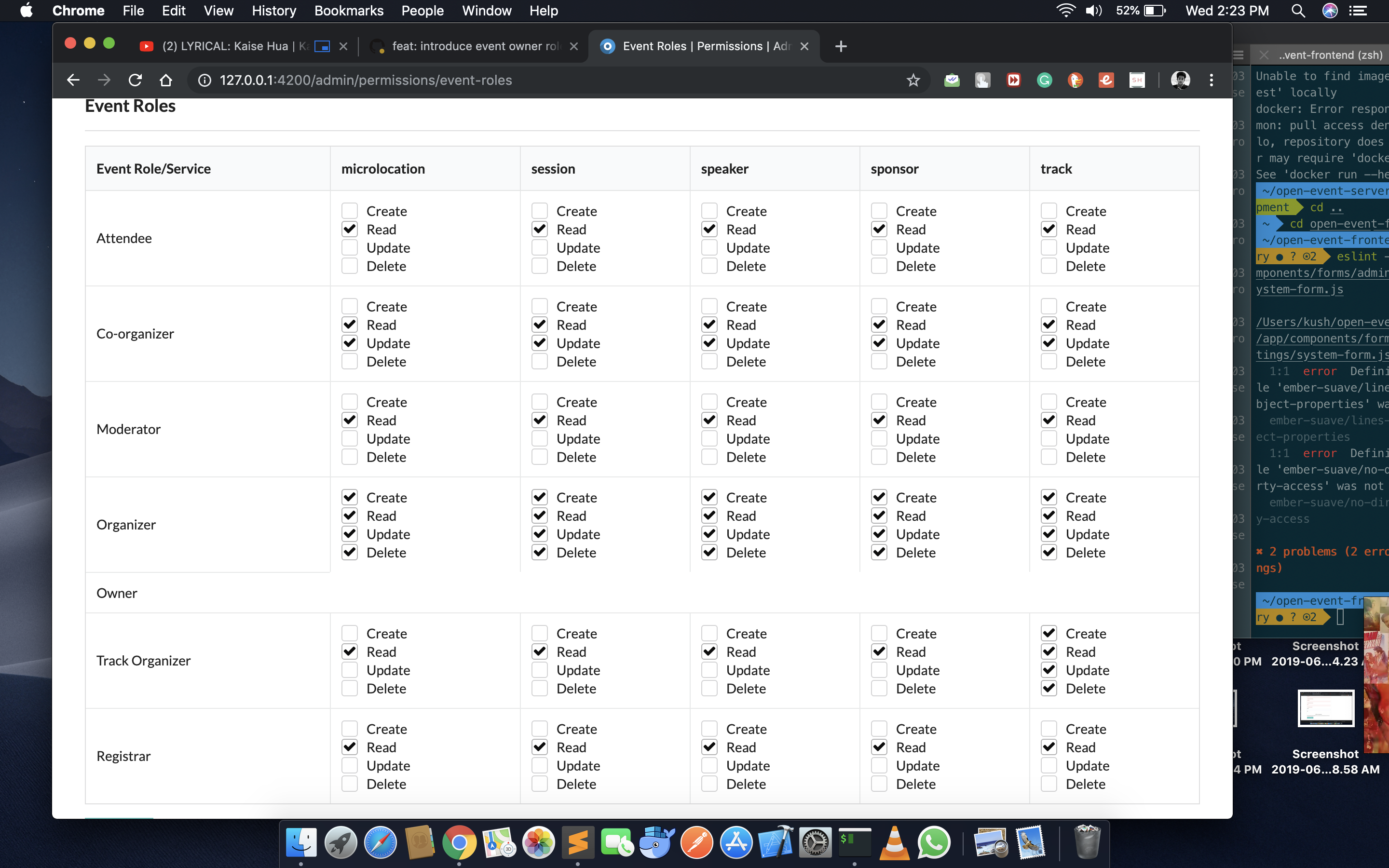Bookmark this page with star icon

pyautogui.click(x=912, y=80)
